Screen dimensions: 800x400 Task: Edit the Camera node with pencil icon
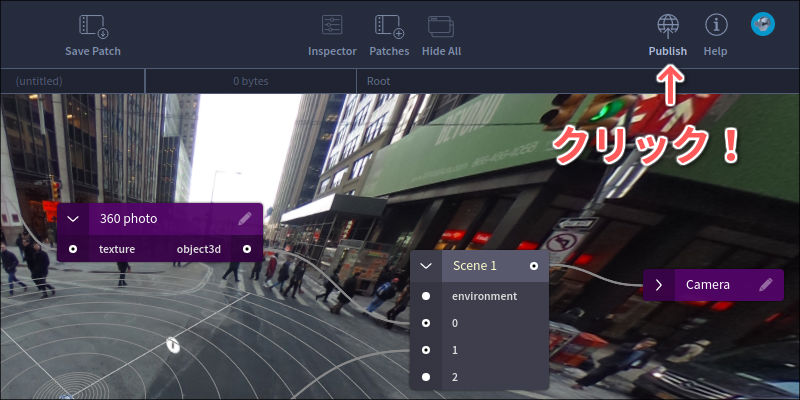[x=765, y=285]
